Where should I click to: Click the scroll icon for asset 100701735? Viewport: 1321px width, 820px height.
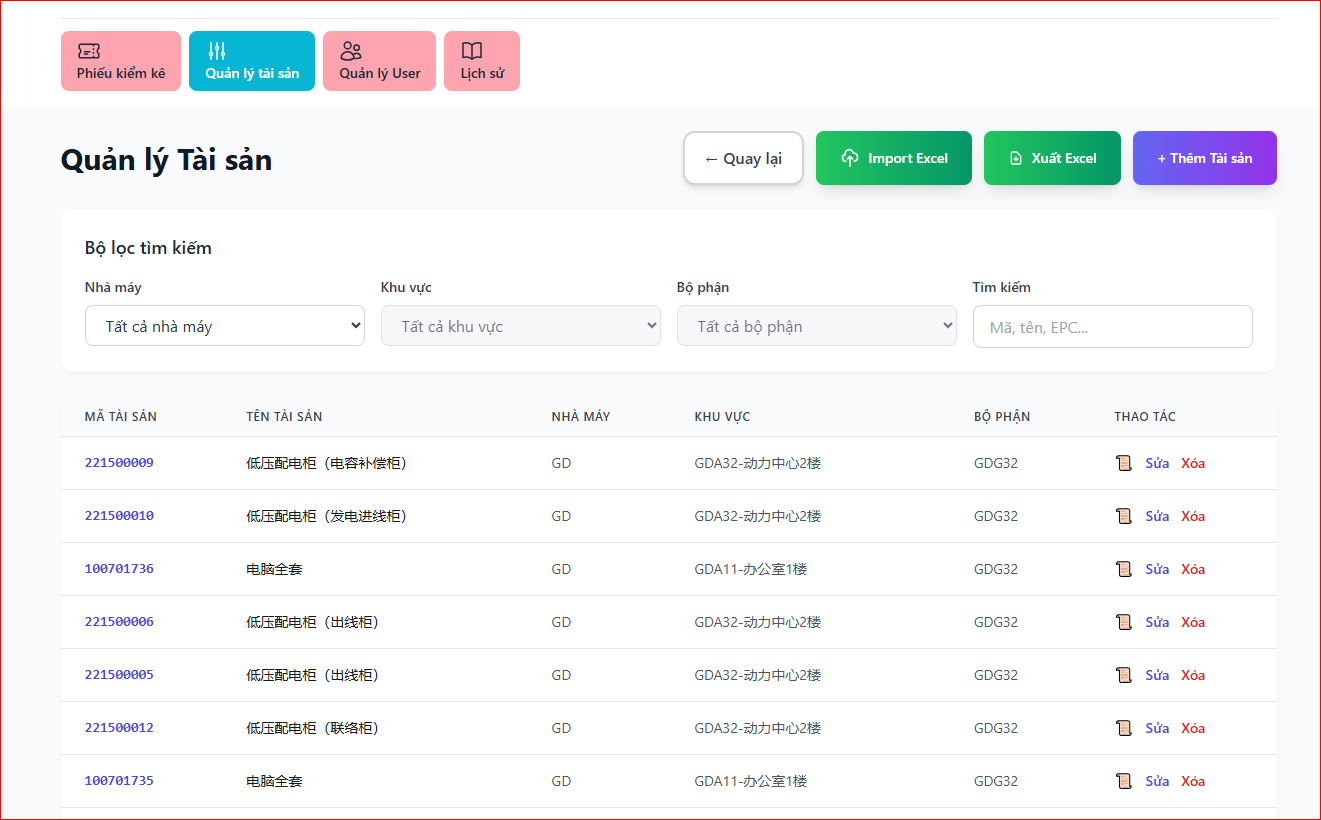point(1124,781)
